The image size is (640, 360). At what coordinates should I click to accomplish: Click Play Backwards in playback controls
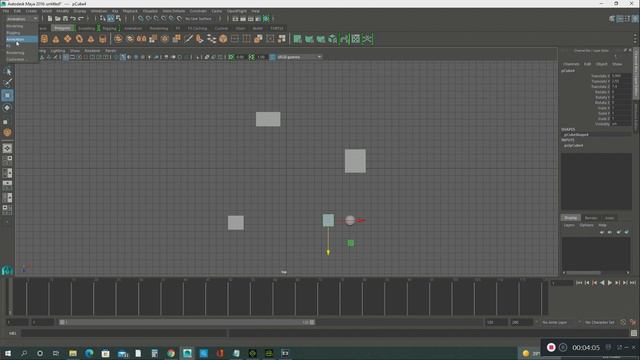[602, 282]
